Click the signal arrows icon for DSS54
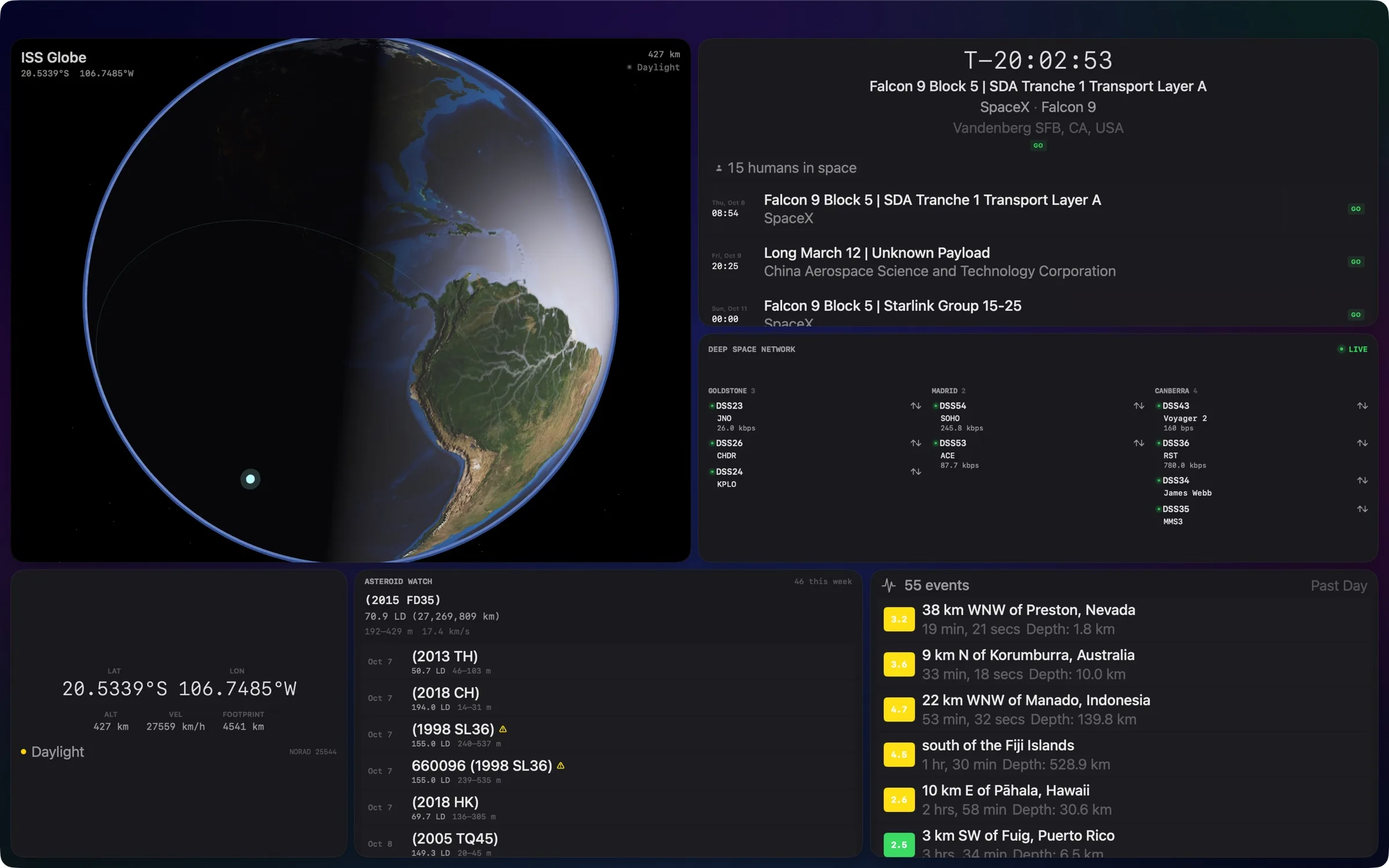 [1139, 406]
